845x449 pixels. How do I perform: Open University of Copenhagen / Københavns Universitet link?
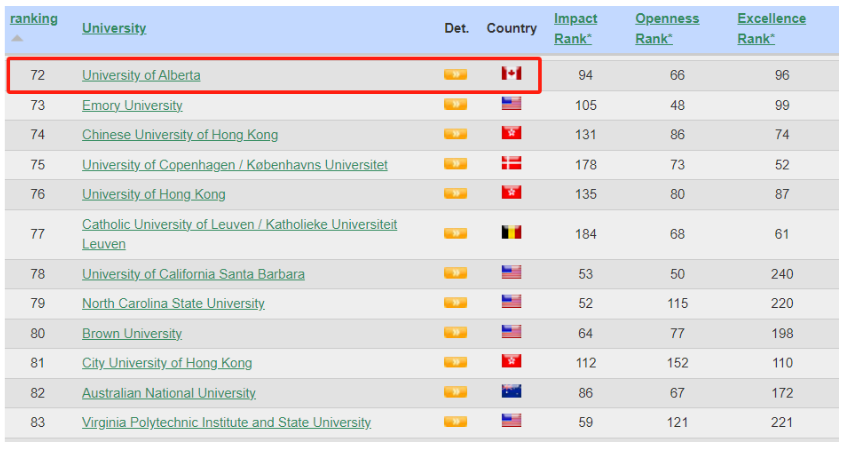pyautogui.click(x=235, y=165)
